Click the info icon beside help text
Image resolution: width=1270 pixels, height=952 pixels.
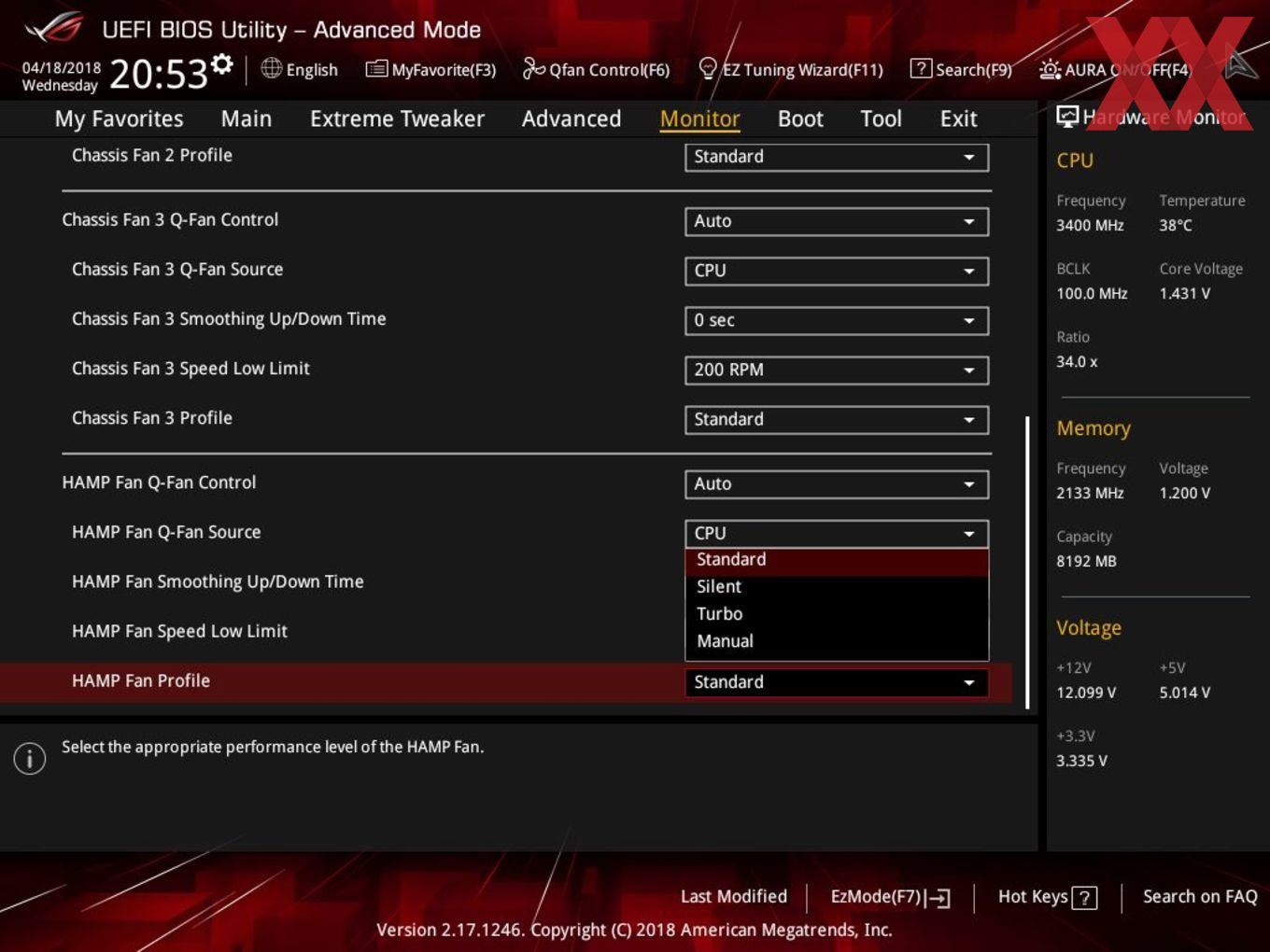(x=30, y=758)
